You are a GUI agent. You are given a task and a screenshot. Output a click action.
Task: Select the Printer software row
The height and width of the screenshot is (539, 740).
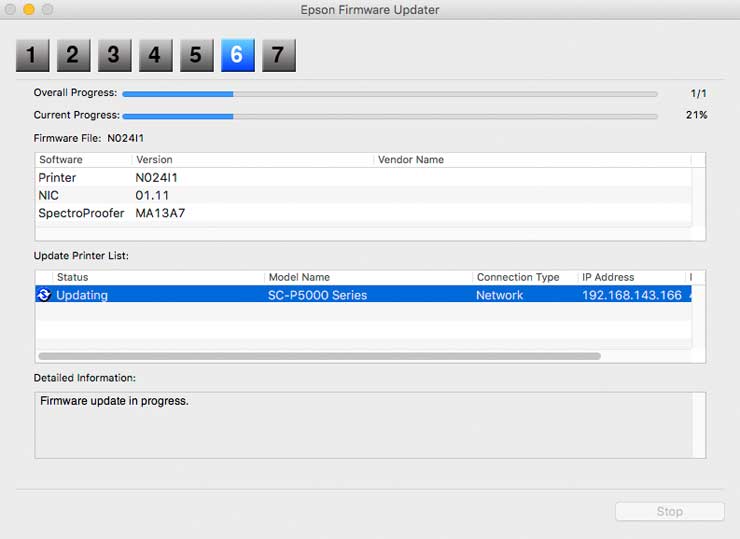(363, 177)
